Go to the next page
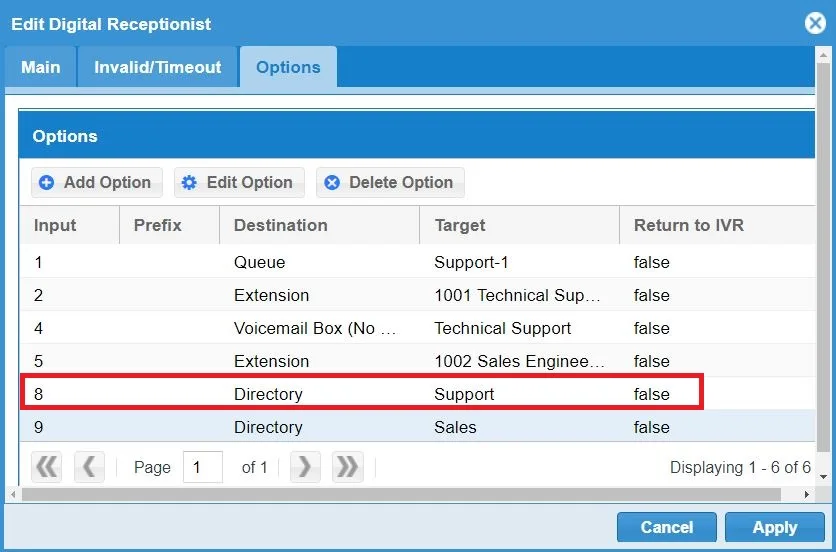 [x=305, y=467]
